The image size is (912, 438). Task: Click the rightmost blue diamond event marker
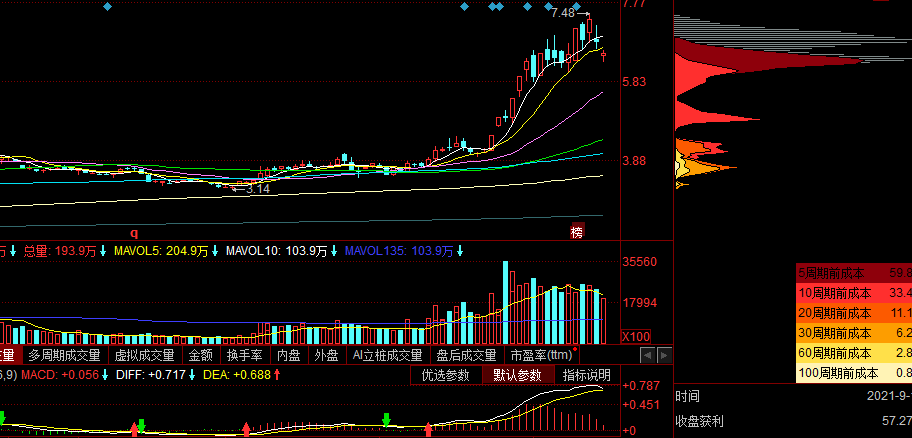click(x=578, y=6)
